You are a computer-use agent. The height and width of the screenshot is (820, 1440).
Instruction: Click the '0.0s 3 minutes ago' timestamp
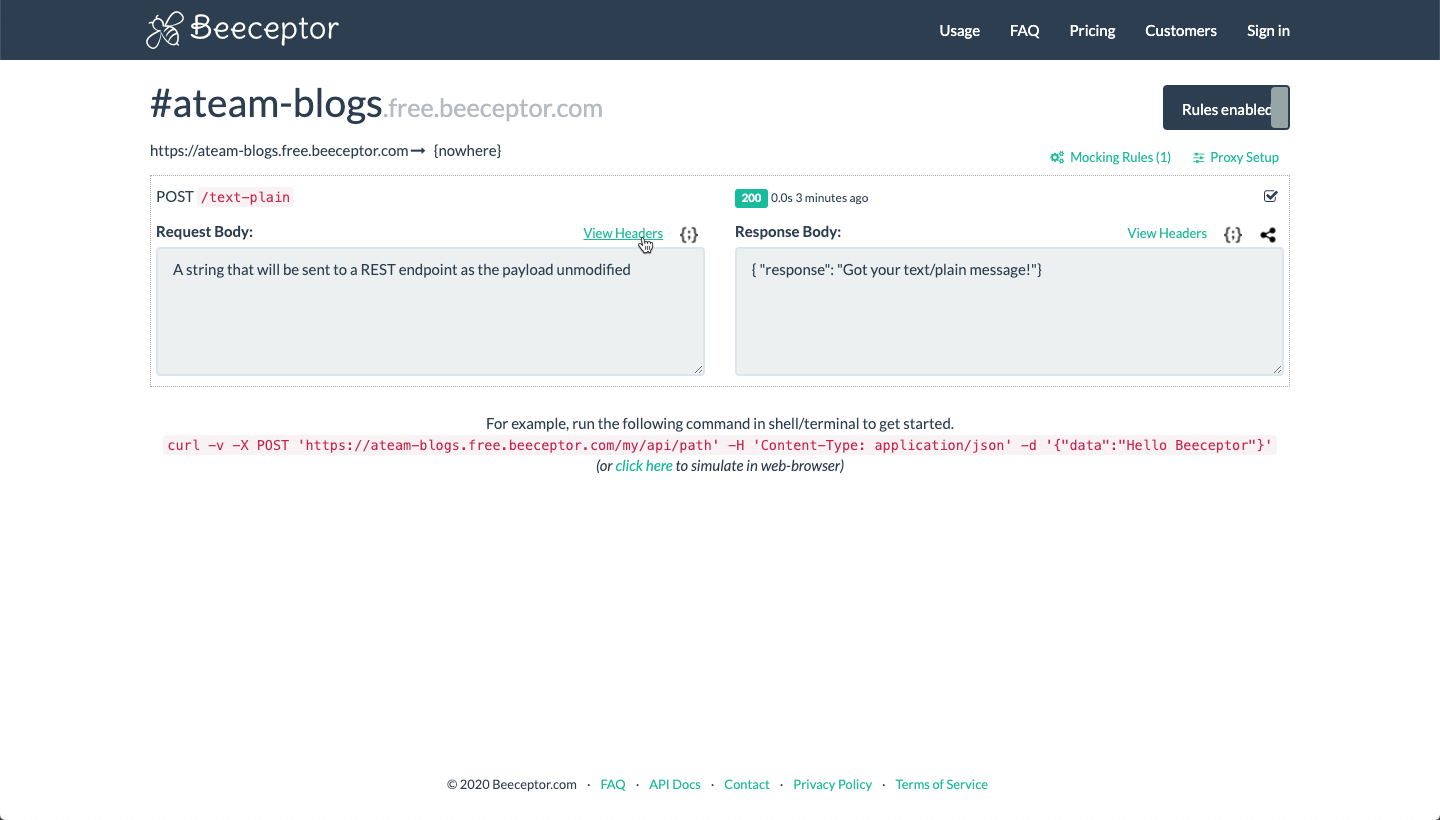(820, 198)
